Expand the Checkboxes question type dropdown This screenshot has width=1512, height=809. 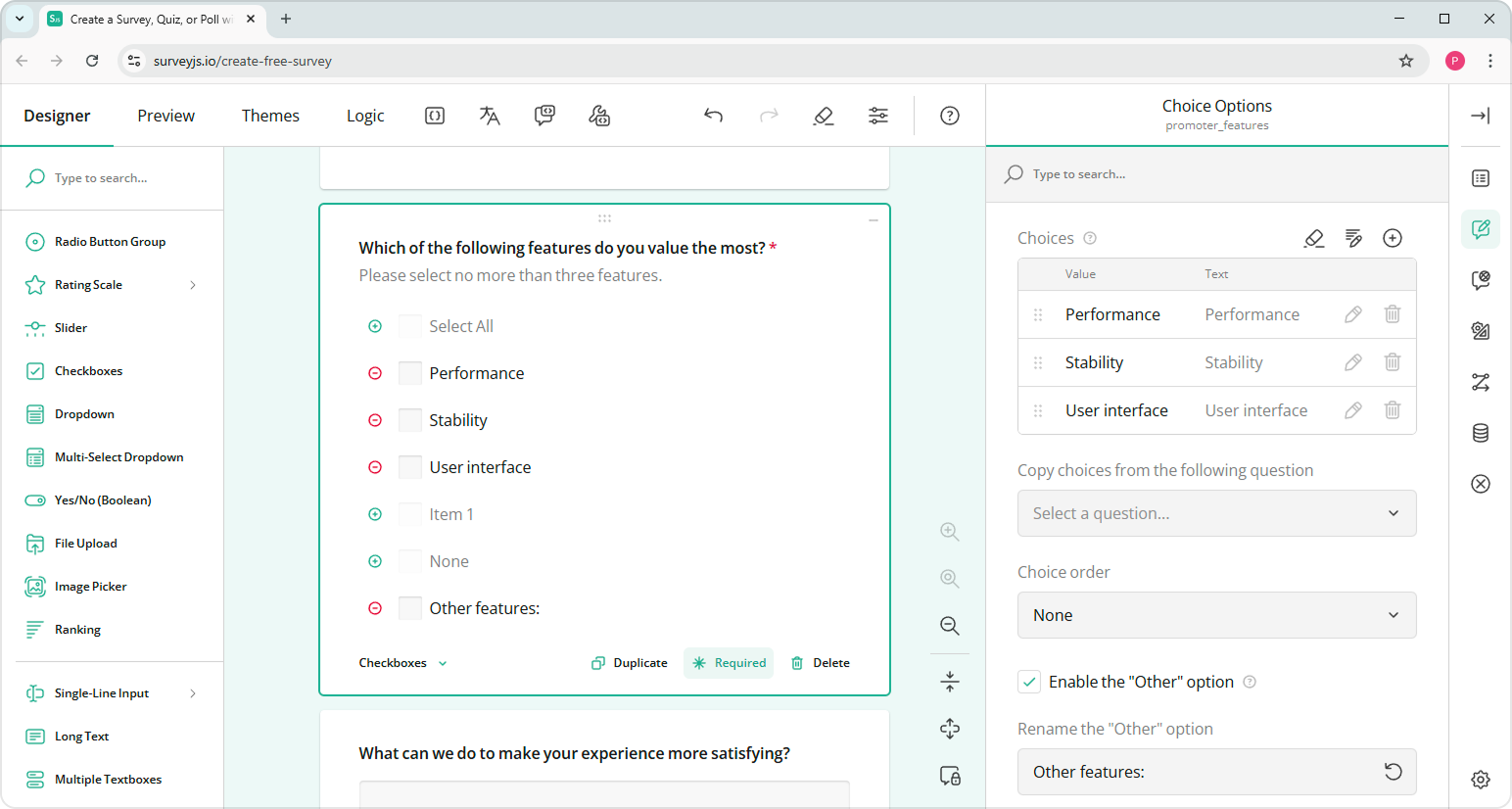[402, 662]
